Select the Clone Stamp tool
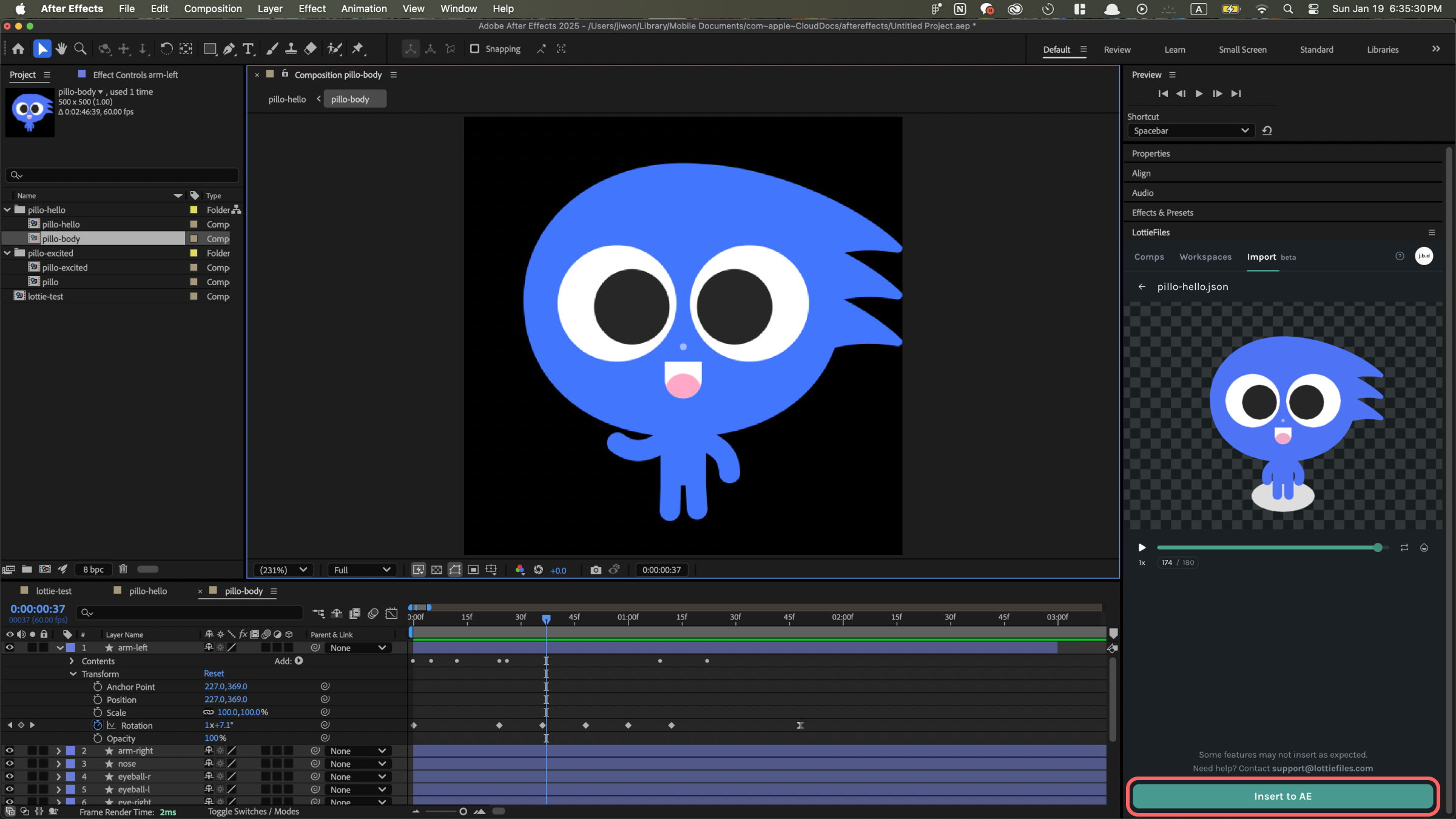Viewport: 1456px width, 819px height. click(x=291, y=49)
